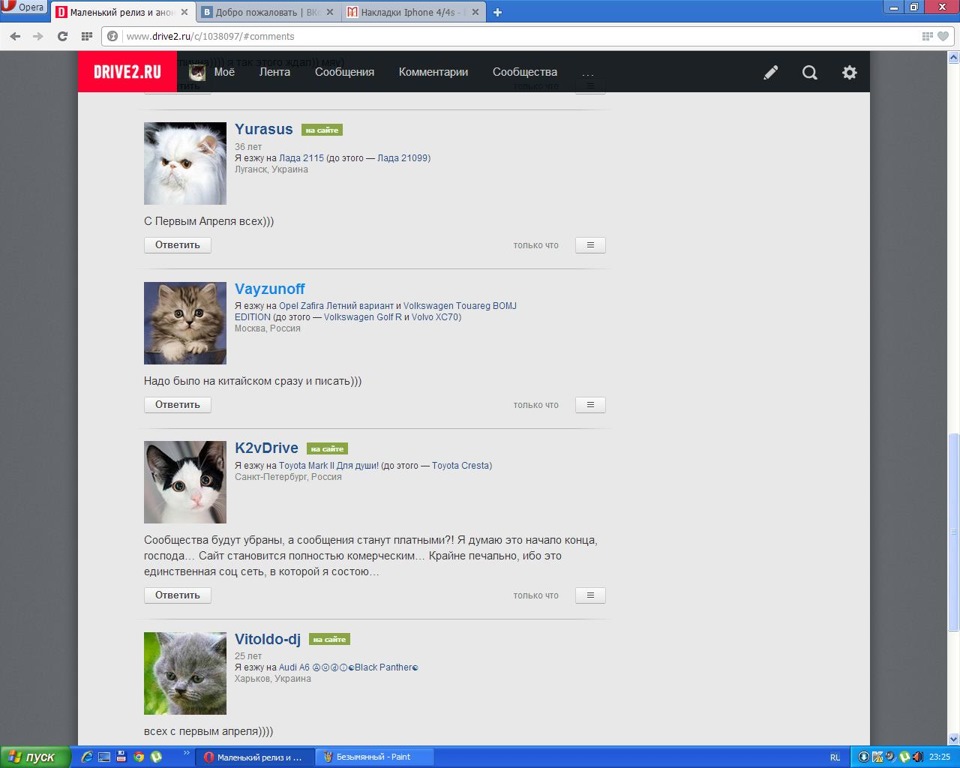Focus the address bar with drive2.ru URL
Image resolution: width=960 pixels, height=768 pixels.
520,36
